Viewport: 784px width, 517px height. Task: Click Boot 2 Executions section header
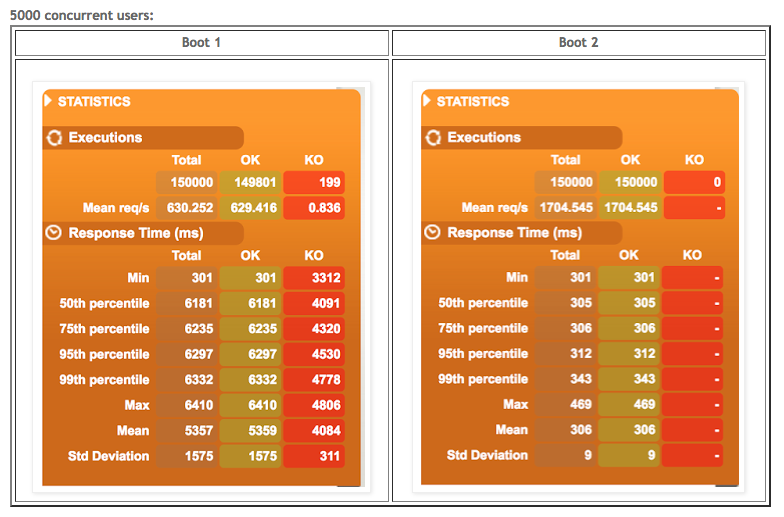tap(522, 138)
